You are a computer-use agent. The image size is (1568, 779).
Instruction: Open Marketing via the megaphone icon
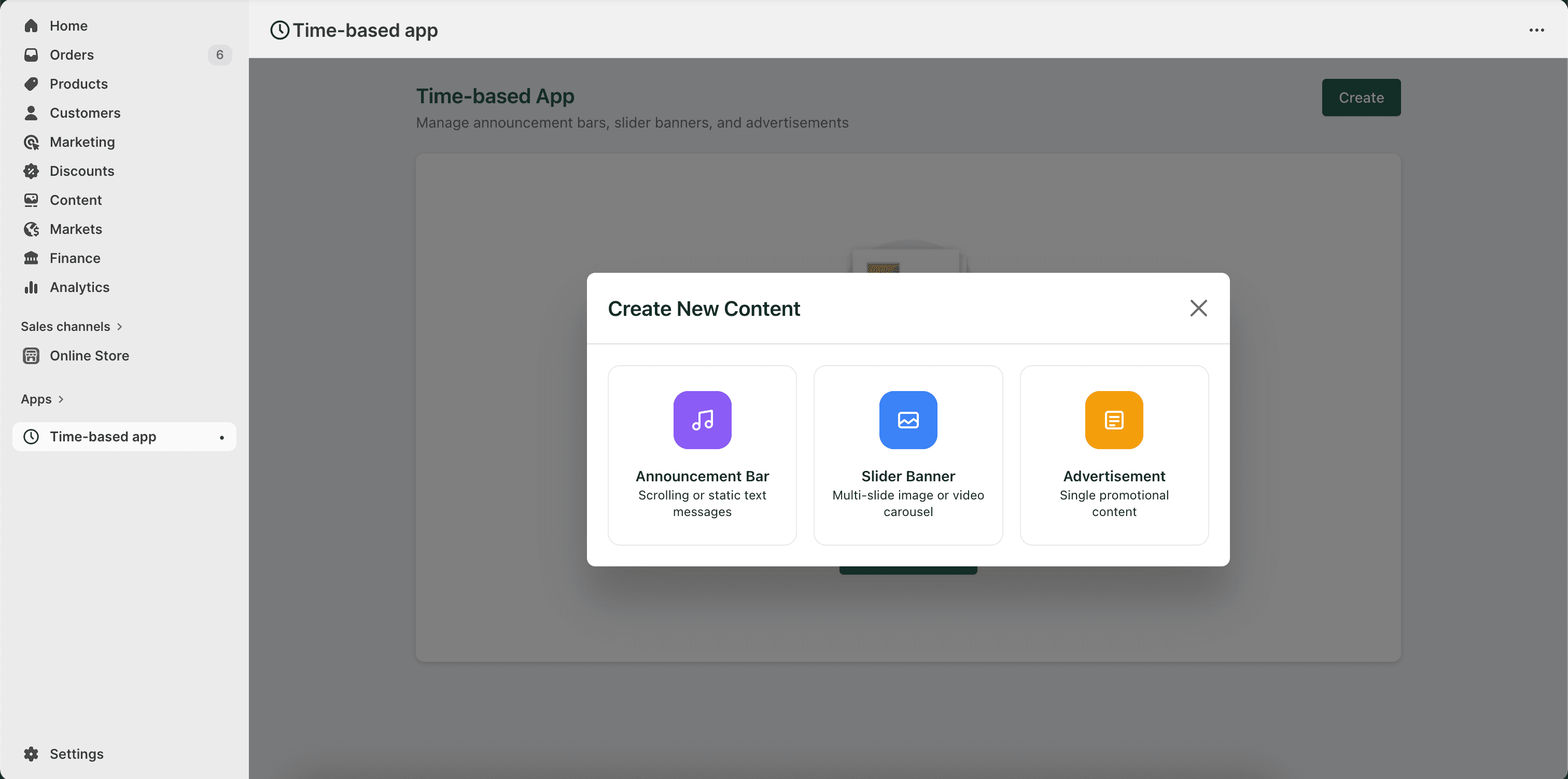click(x=31, y=142)
